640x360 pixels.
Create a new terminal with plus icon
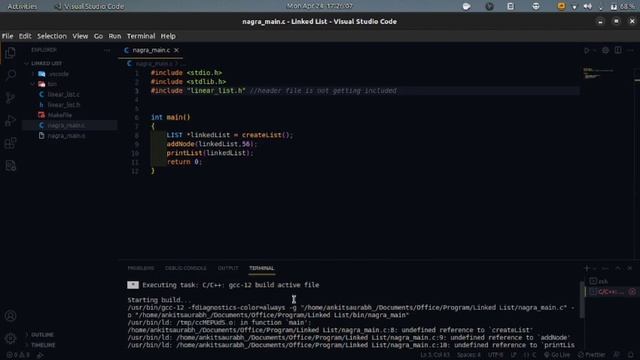[587, 268]
